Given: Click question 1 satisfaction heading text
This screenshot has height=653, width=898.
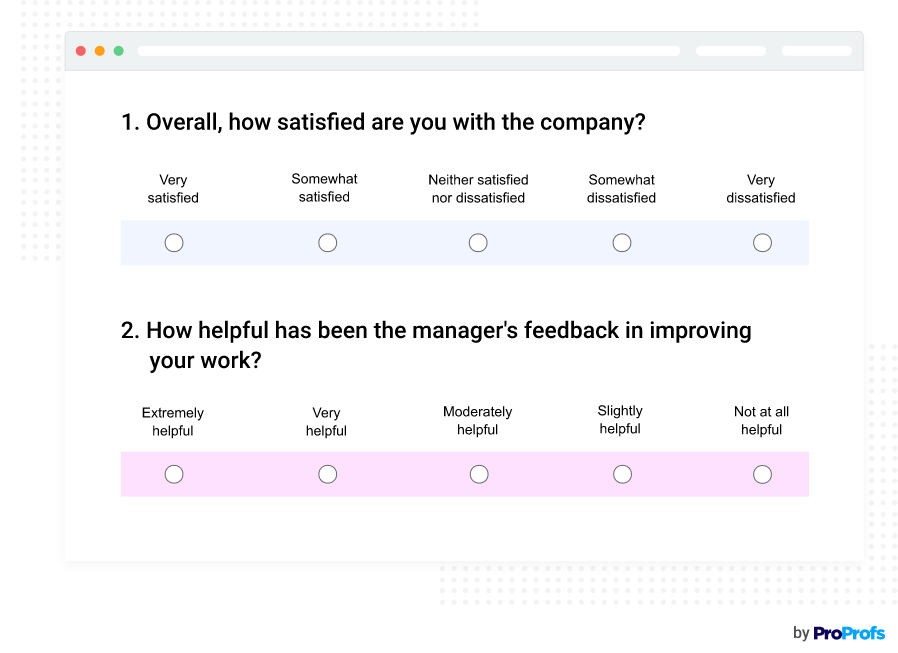Looking at the screenshot, I should pyautogui.click(x=383, y=123).
